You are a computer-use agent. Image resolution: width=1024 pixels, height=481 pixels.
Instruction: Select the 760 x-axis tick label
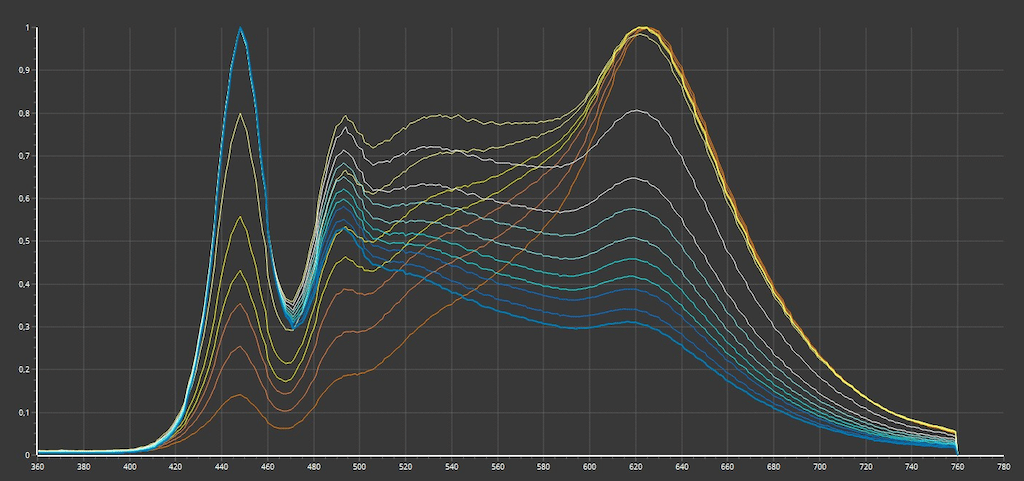click(958, 466)
